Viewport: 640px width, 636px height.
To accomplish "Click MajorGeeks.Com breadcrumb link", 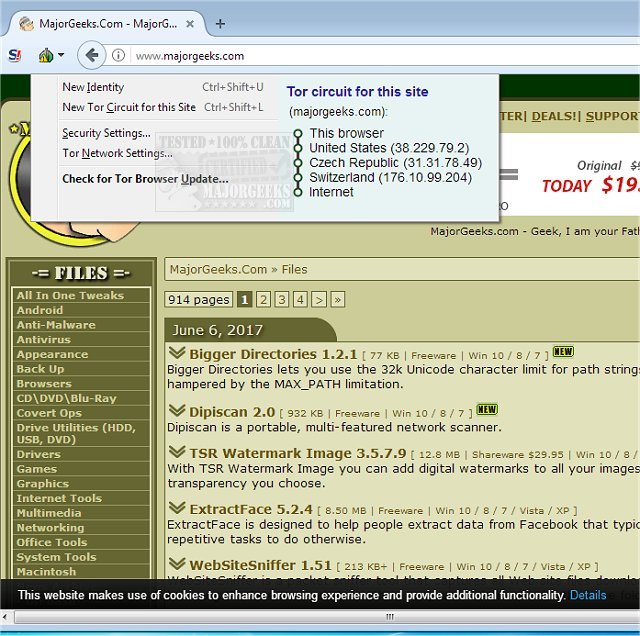I will 218,269.
